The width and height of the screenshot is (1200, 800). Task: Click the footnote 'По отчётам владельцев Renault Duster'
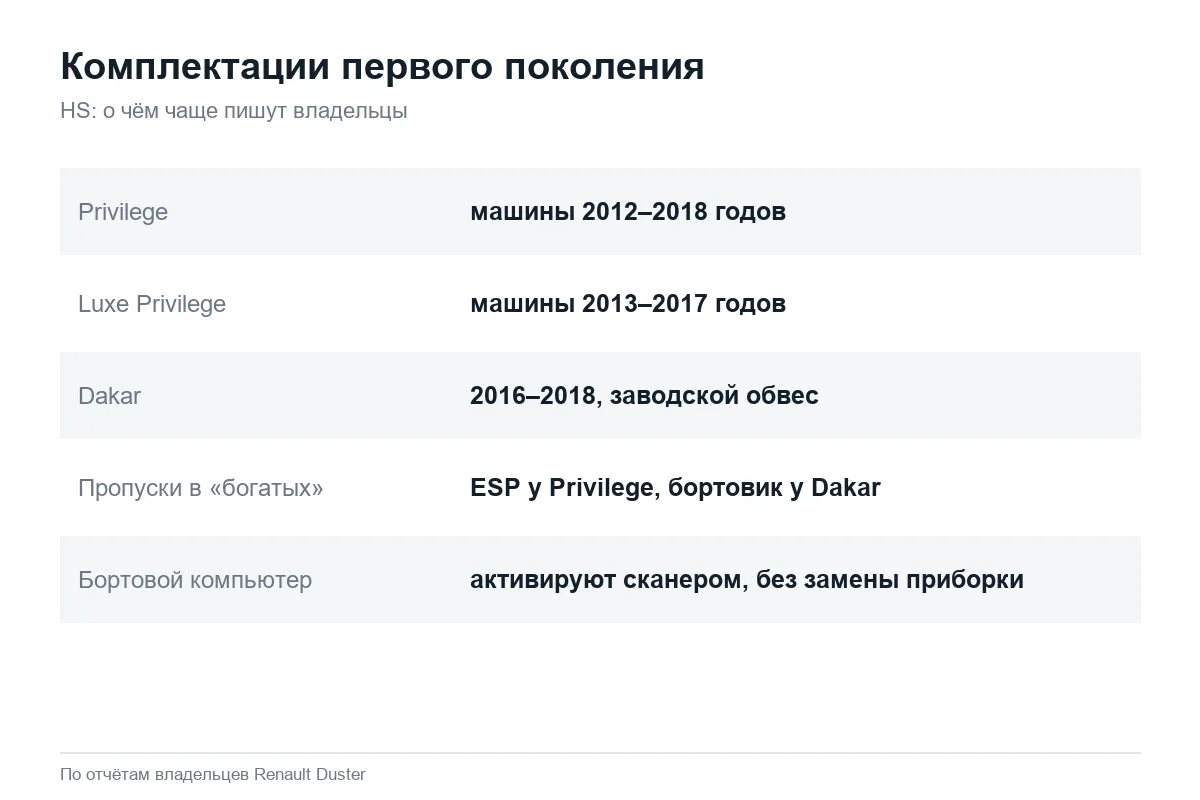point(213,774)
